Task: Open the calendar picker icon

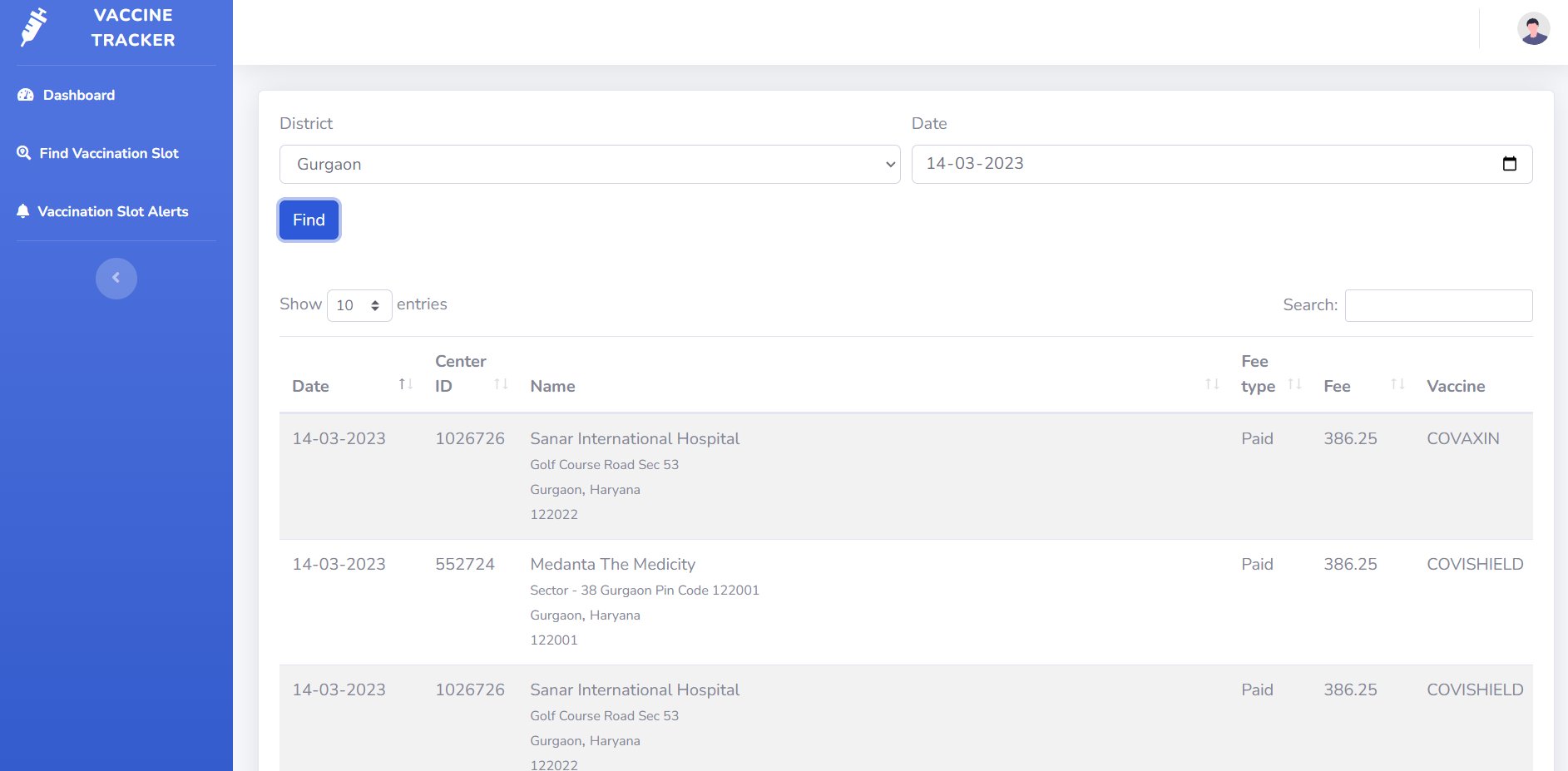Action: [x=1509, y=164]
